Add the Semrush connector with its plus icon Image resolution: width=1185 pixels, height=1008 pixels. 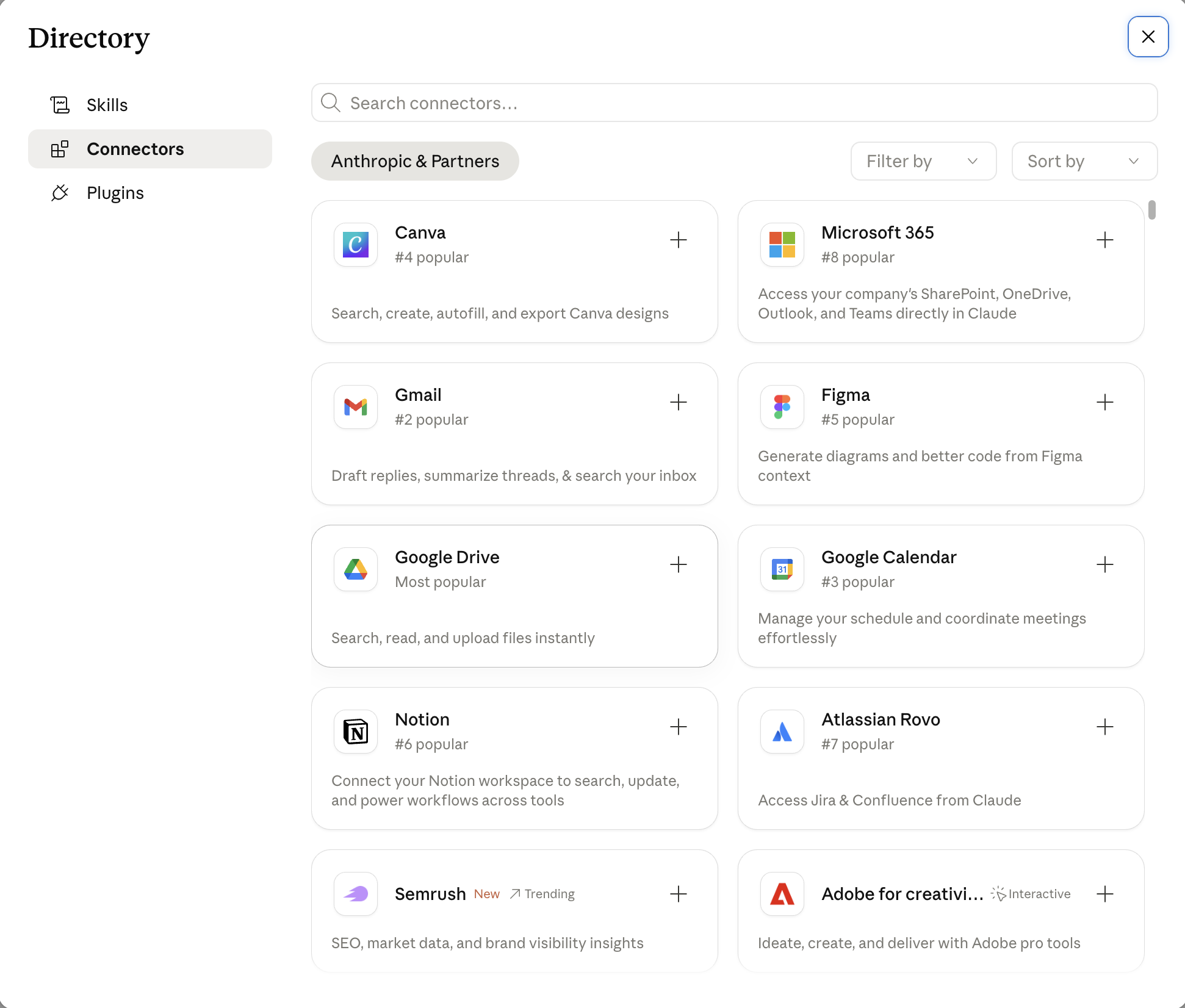point(678,894)
